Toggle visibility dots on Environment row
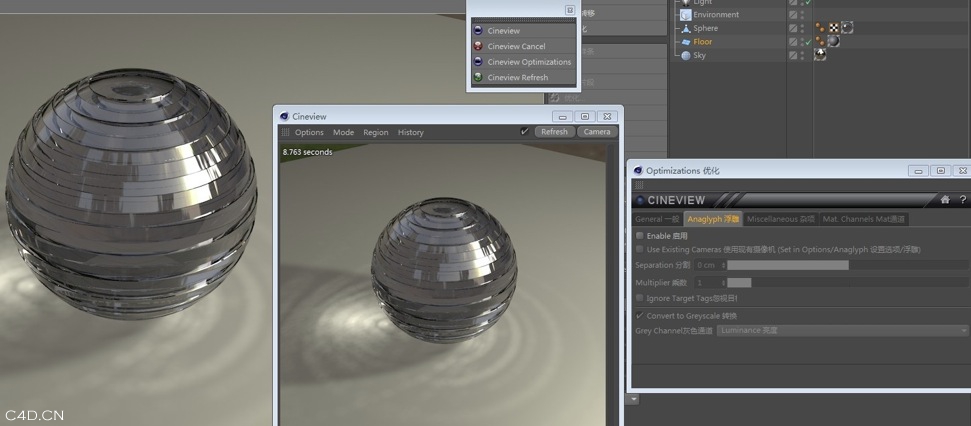Screen dimensions: 971x426 pos(802,15)
